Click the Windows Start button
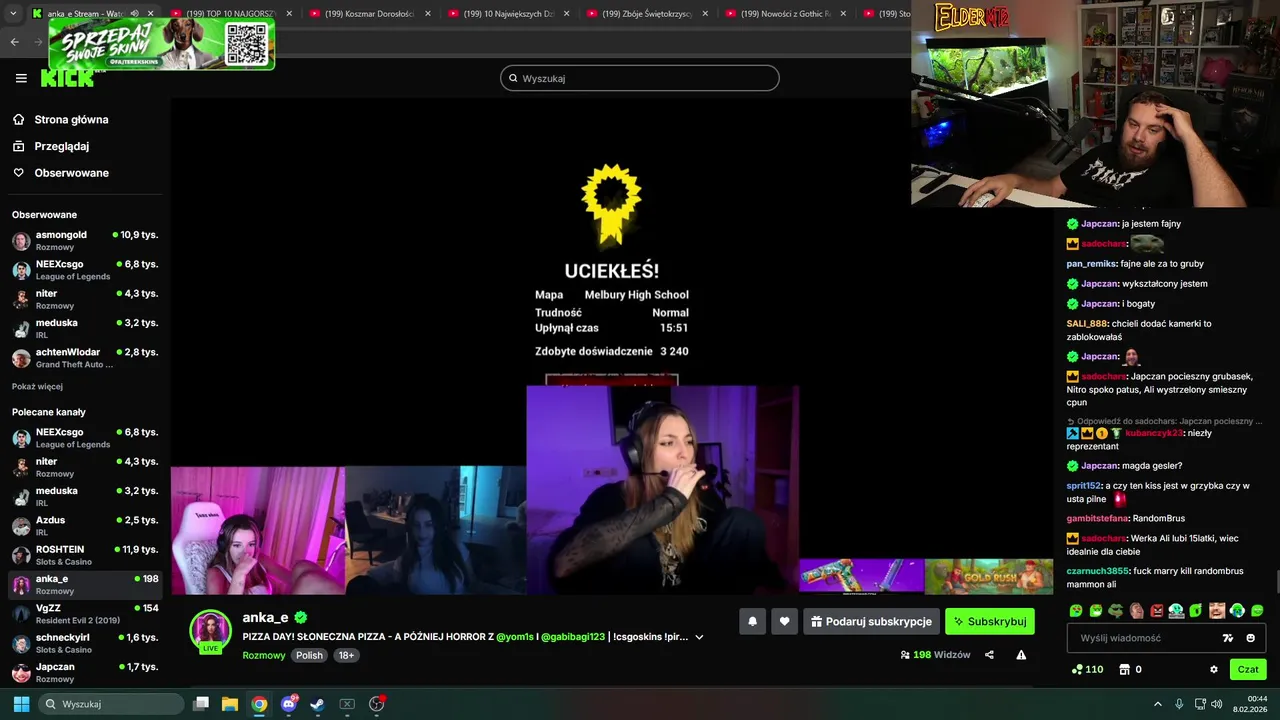The height and width of the screenshot is (720, 1280). 21,704
